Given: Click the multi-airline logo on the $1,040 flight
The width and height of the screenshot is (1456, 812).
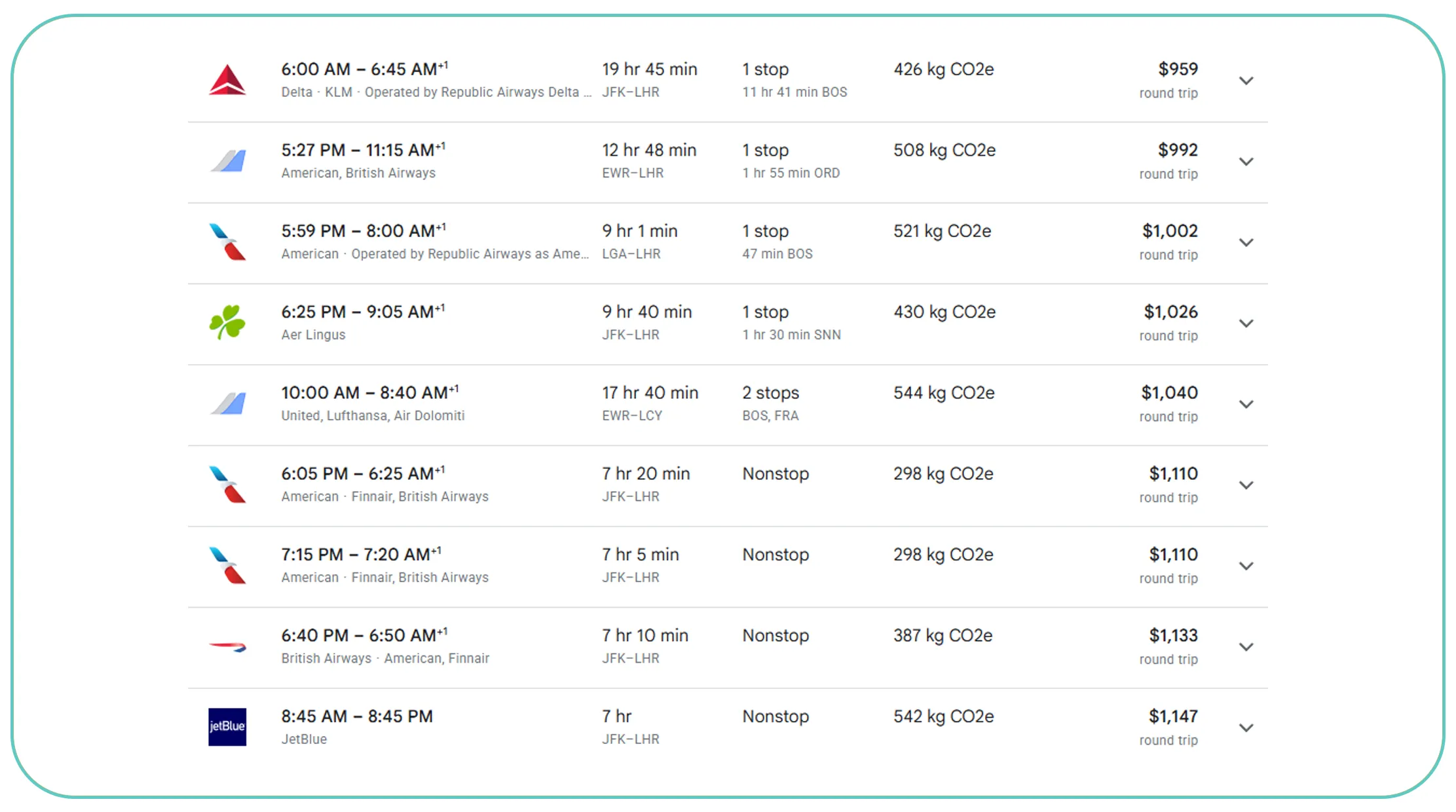Looking at the screenshot, I should point(227,404).
